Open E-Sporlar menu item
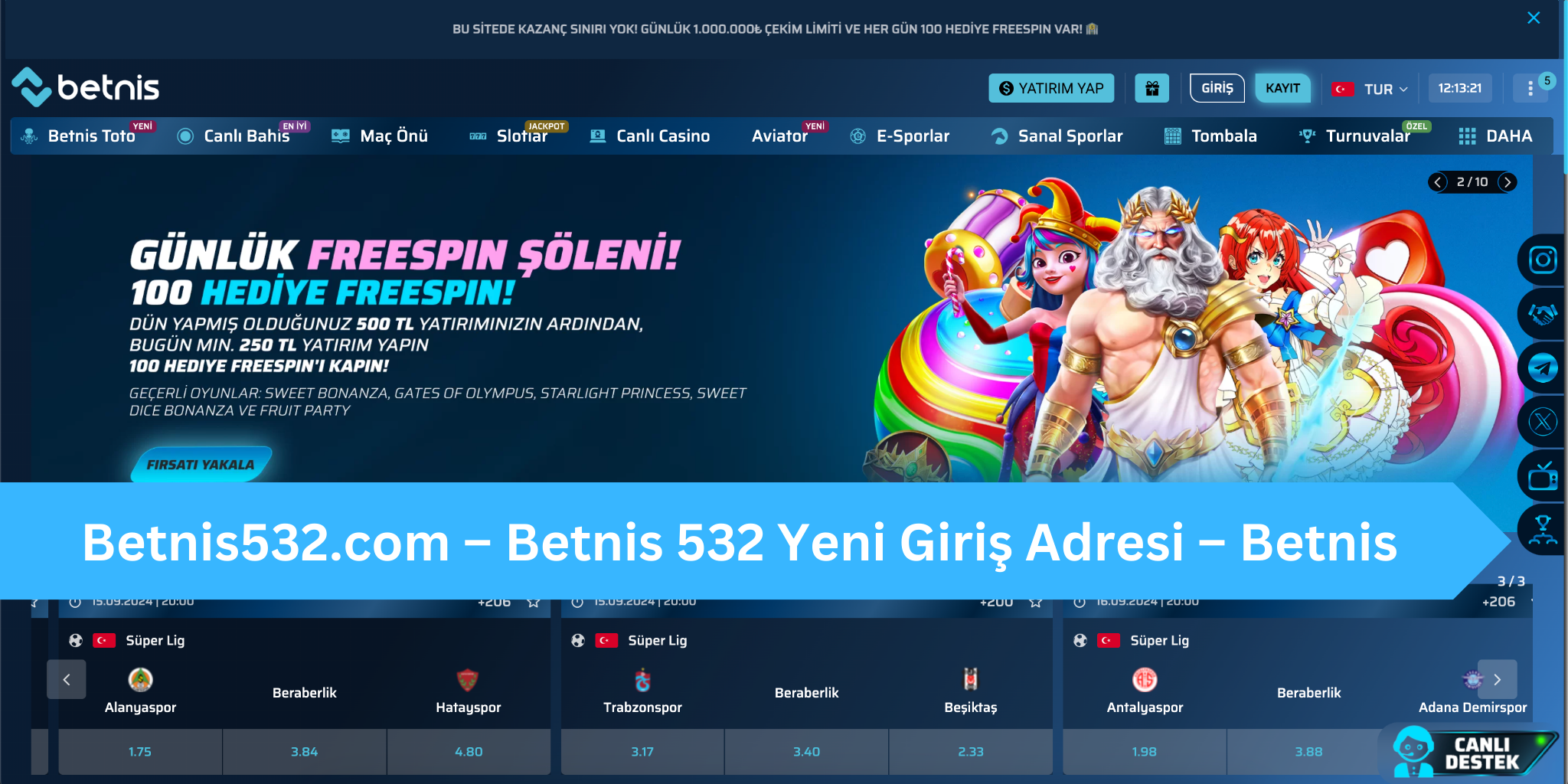This screenshot has height=784, width=1568. [900, 136]
